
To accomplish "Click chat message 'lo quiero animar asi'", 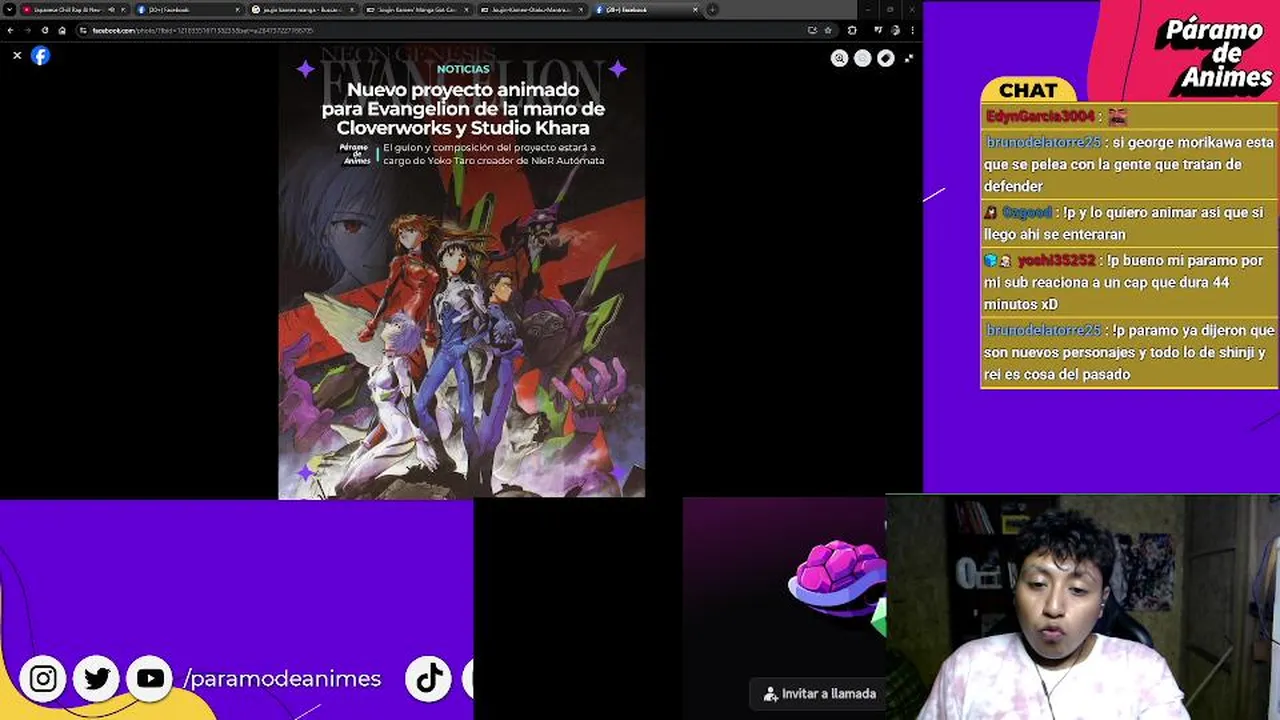I will coord(1129,223).
